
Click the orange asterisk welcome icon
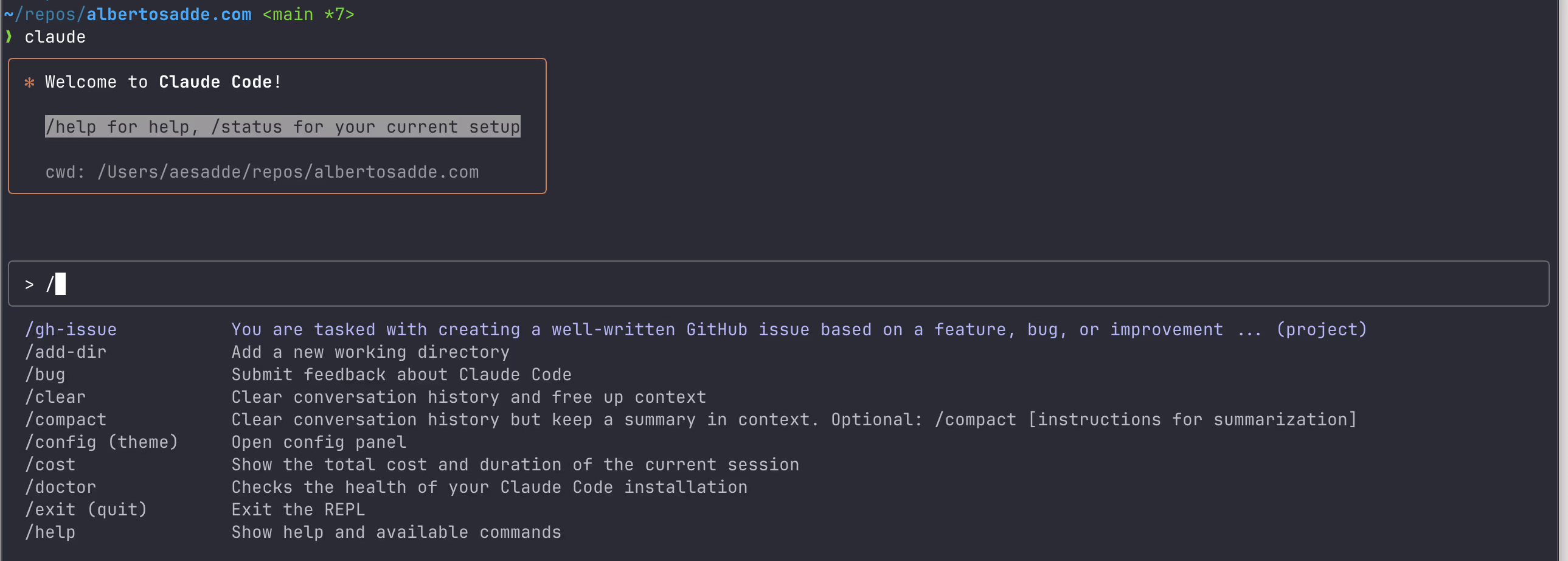(x=29, y=82)
